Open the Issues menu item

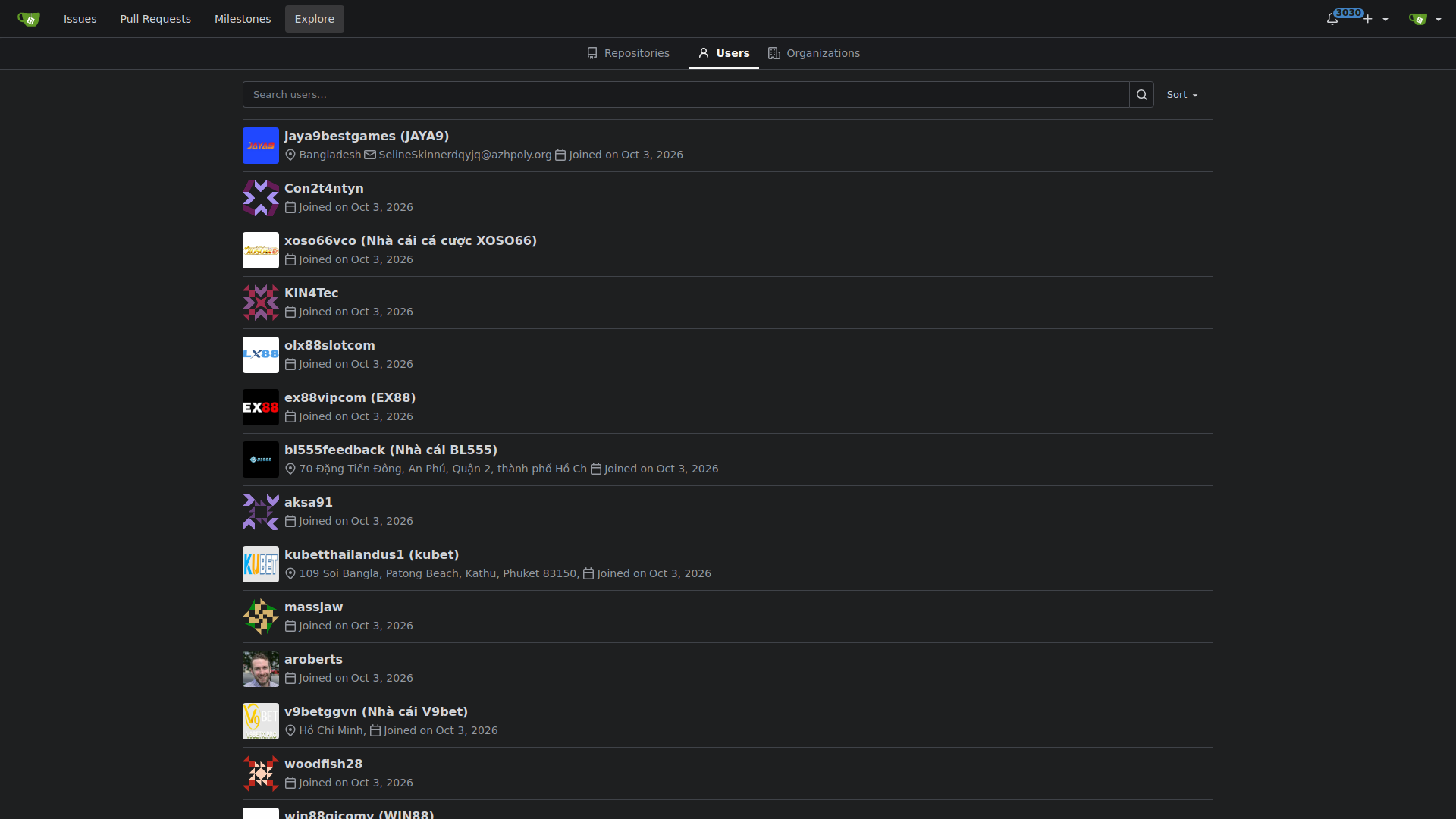tap(80, 19)
